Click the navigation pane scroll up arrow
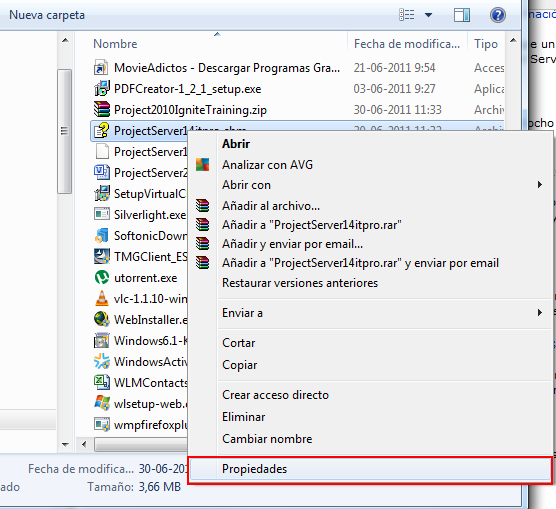556x509 pixels. pyautogui.click(x=65, y=40)
